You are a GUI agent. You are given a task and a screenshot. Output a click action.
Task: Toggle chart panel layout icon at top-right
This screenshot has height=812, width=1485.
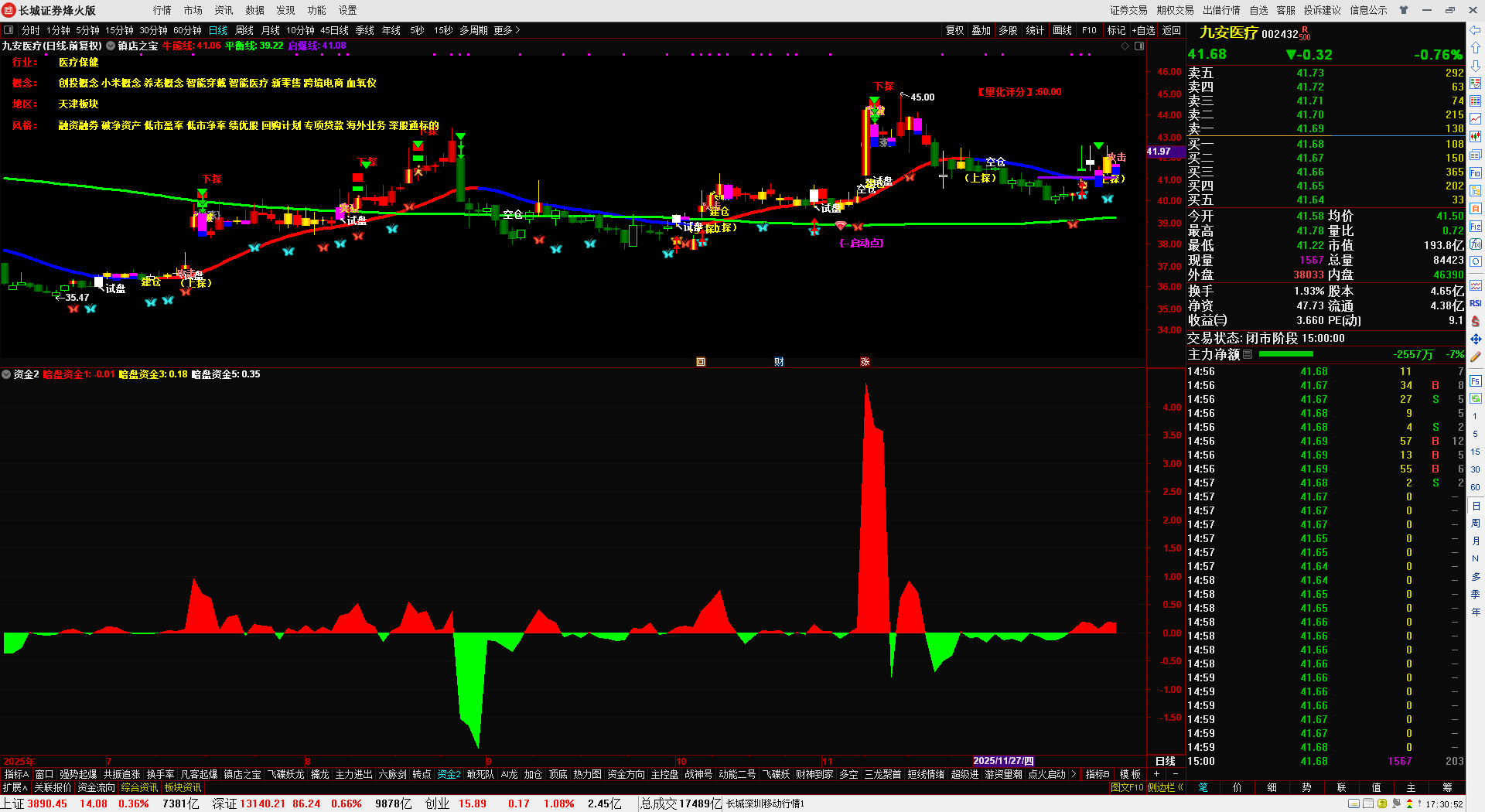click(x=1139, y=46)
